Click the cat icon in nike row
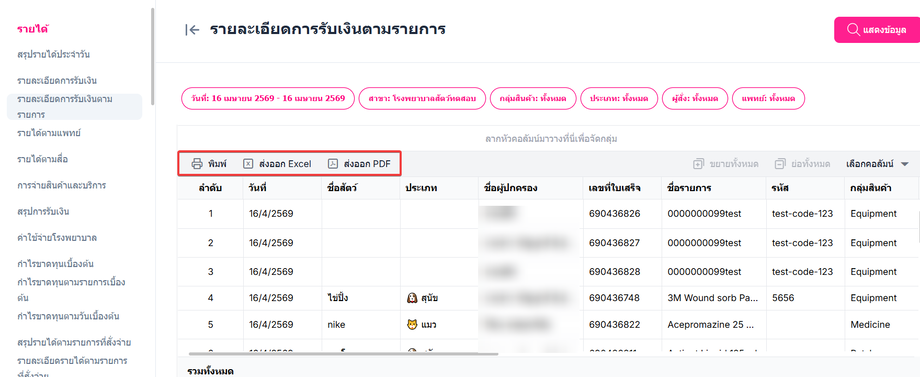The image size is (920, 377). 412,324
